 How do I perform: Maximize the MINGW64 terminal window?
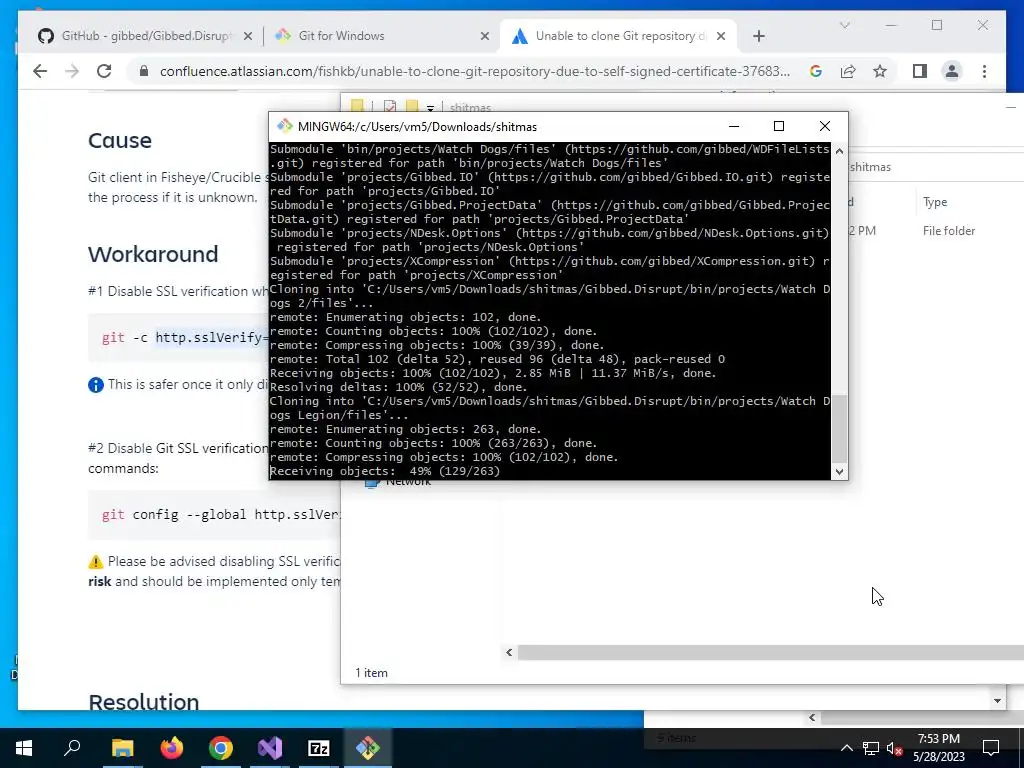(x=778, y=126)
